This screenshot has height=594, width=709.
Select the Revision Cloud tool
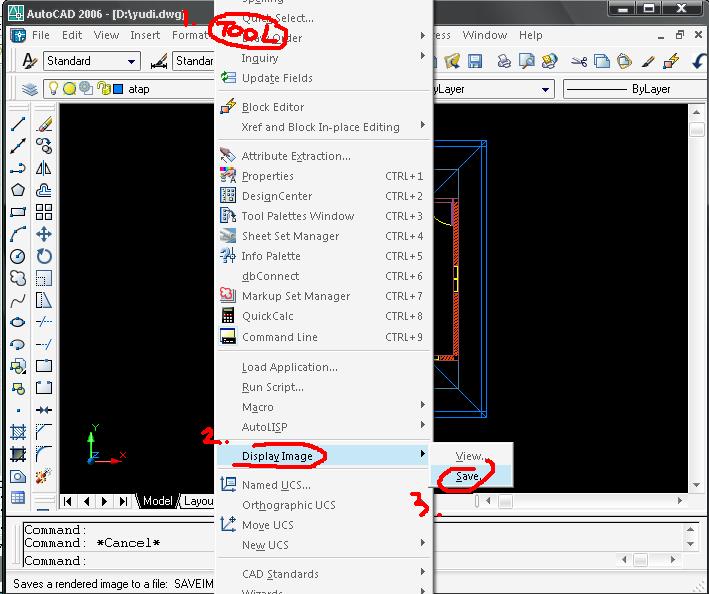pos(18,278)
